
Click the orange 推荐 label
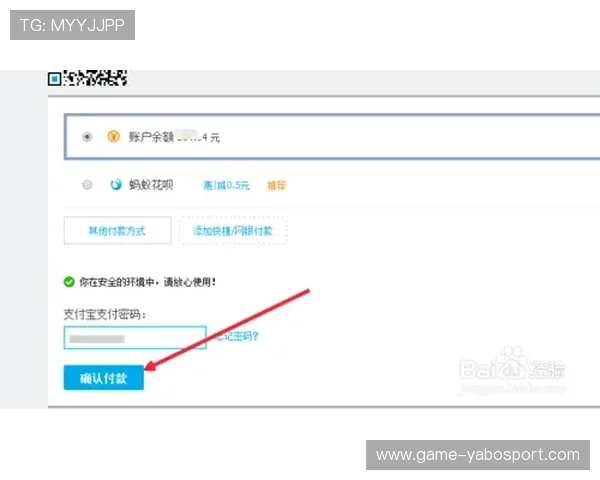tap(276, 185)
